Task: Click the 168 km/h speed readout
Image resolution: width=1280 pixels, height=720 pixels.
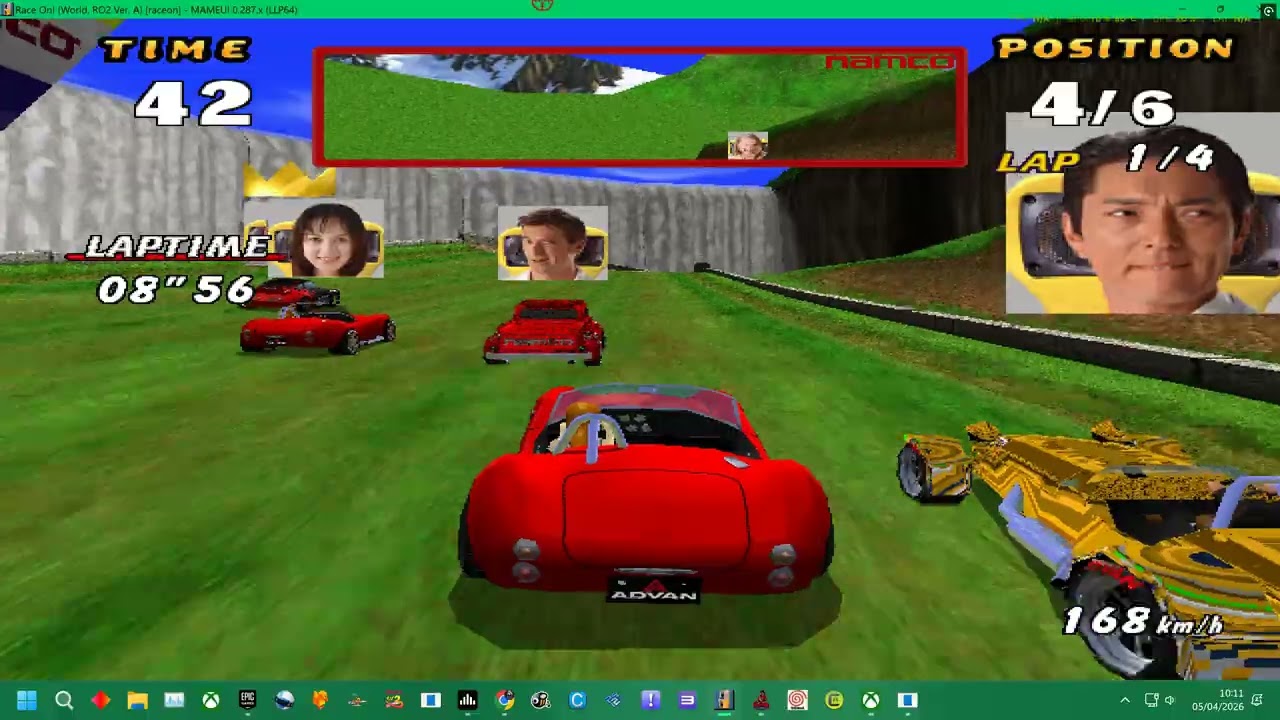Action: tap(1142, 622)
